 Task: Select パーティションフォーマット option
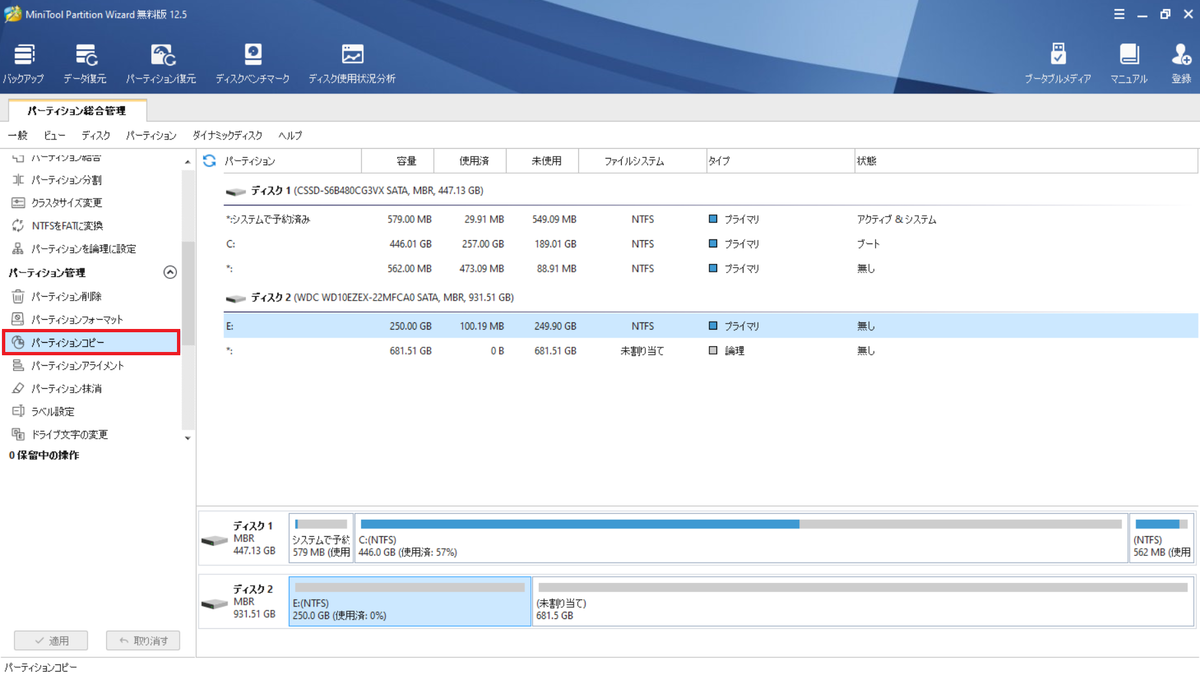(x=67, y=320)
